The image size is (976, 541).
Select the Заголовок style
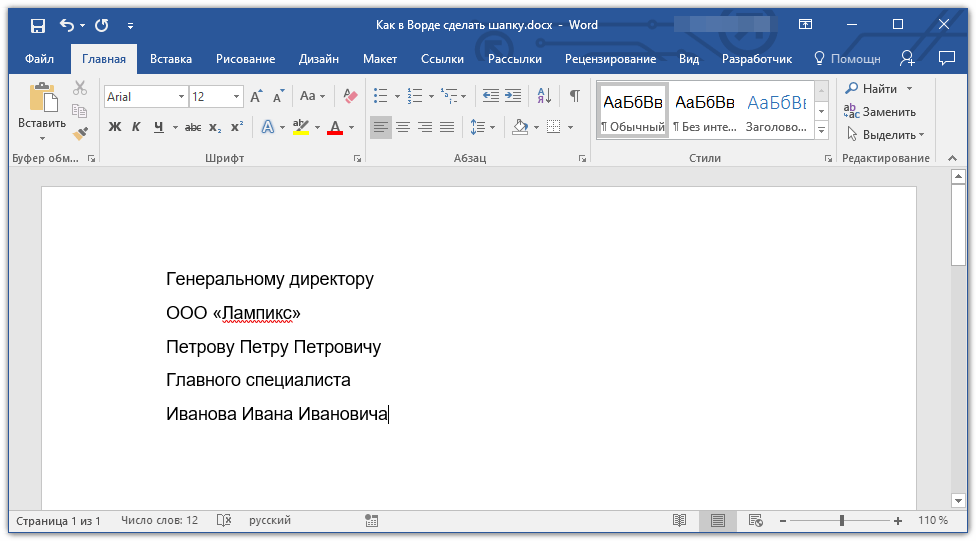[776, 111]
